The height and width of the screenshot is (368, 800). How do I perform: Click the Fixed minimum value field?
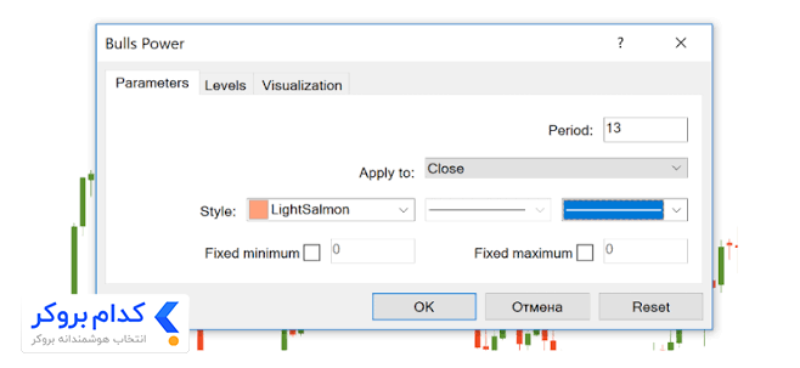pos(373,251)
